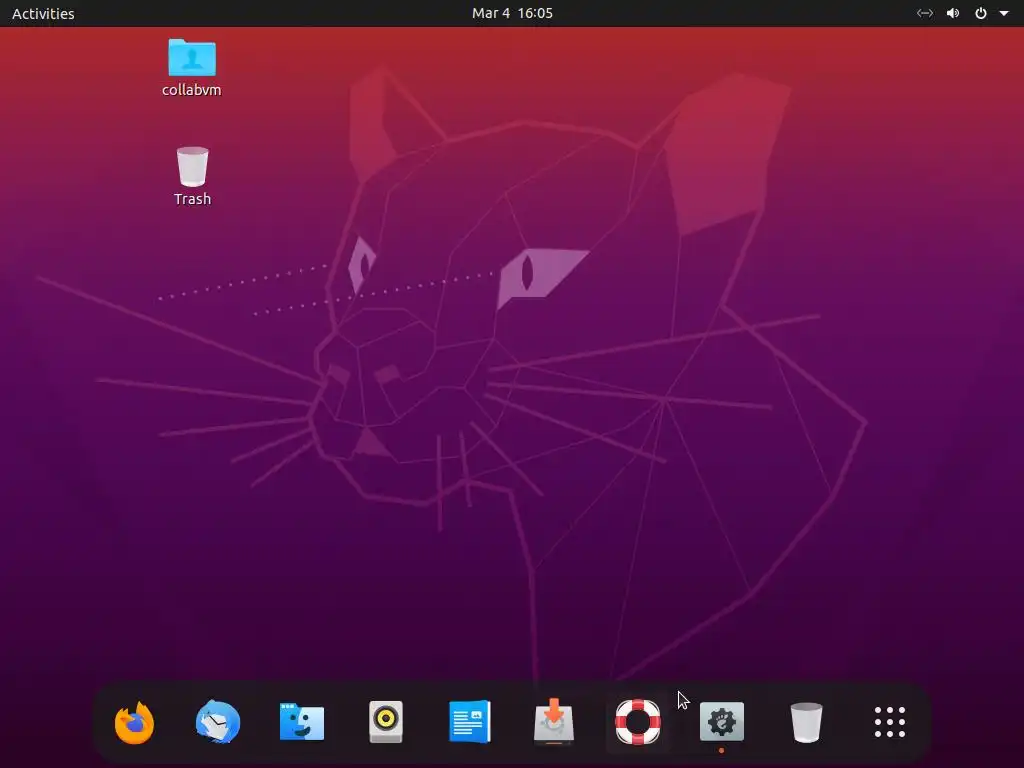Launch Thunderbird mail from the dock
The height and width of the screenshot is (768, 1024).
(x=218, y=722)
